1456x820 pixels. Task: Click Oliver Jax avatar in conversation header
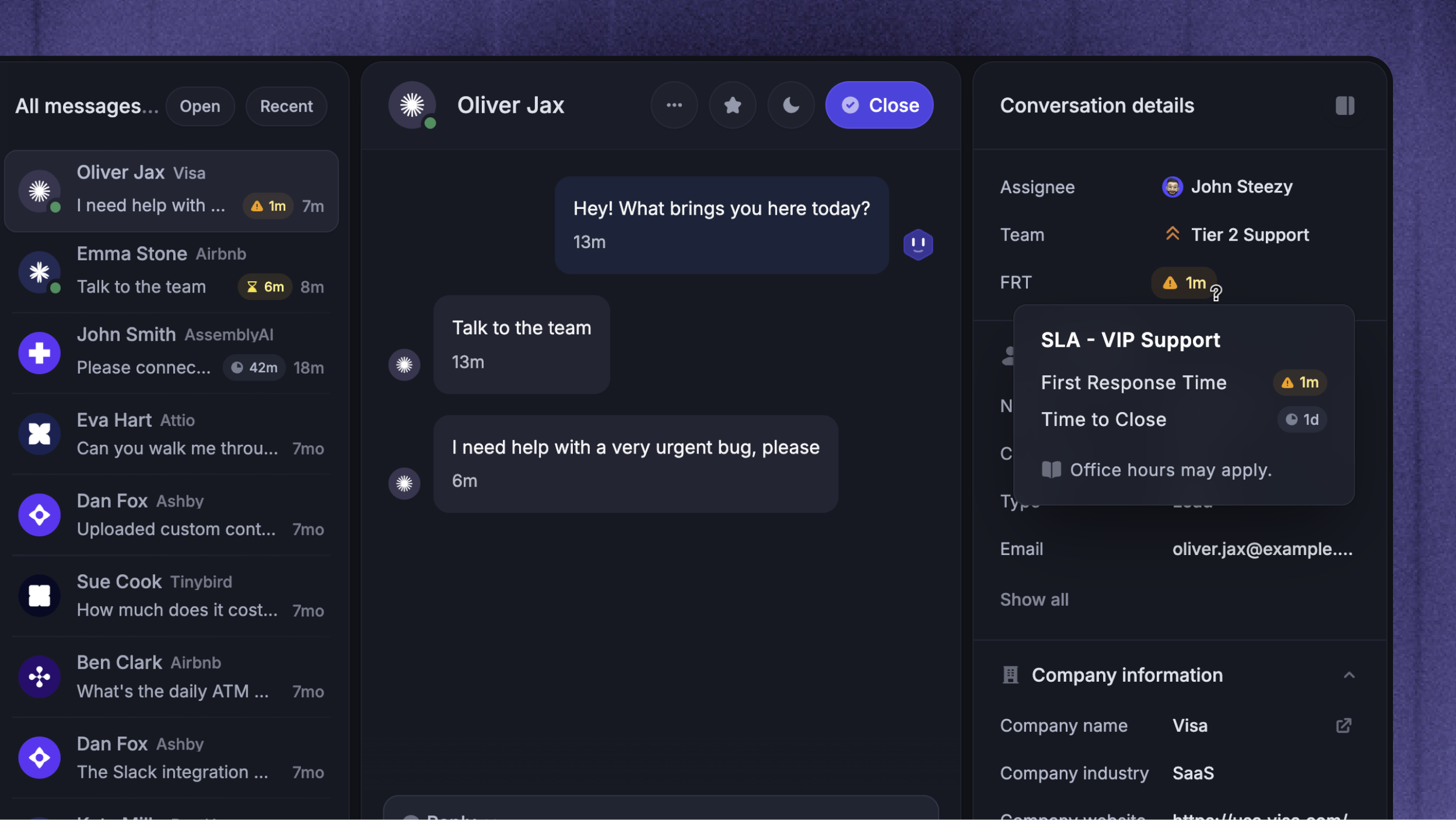(412, 105)
